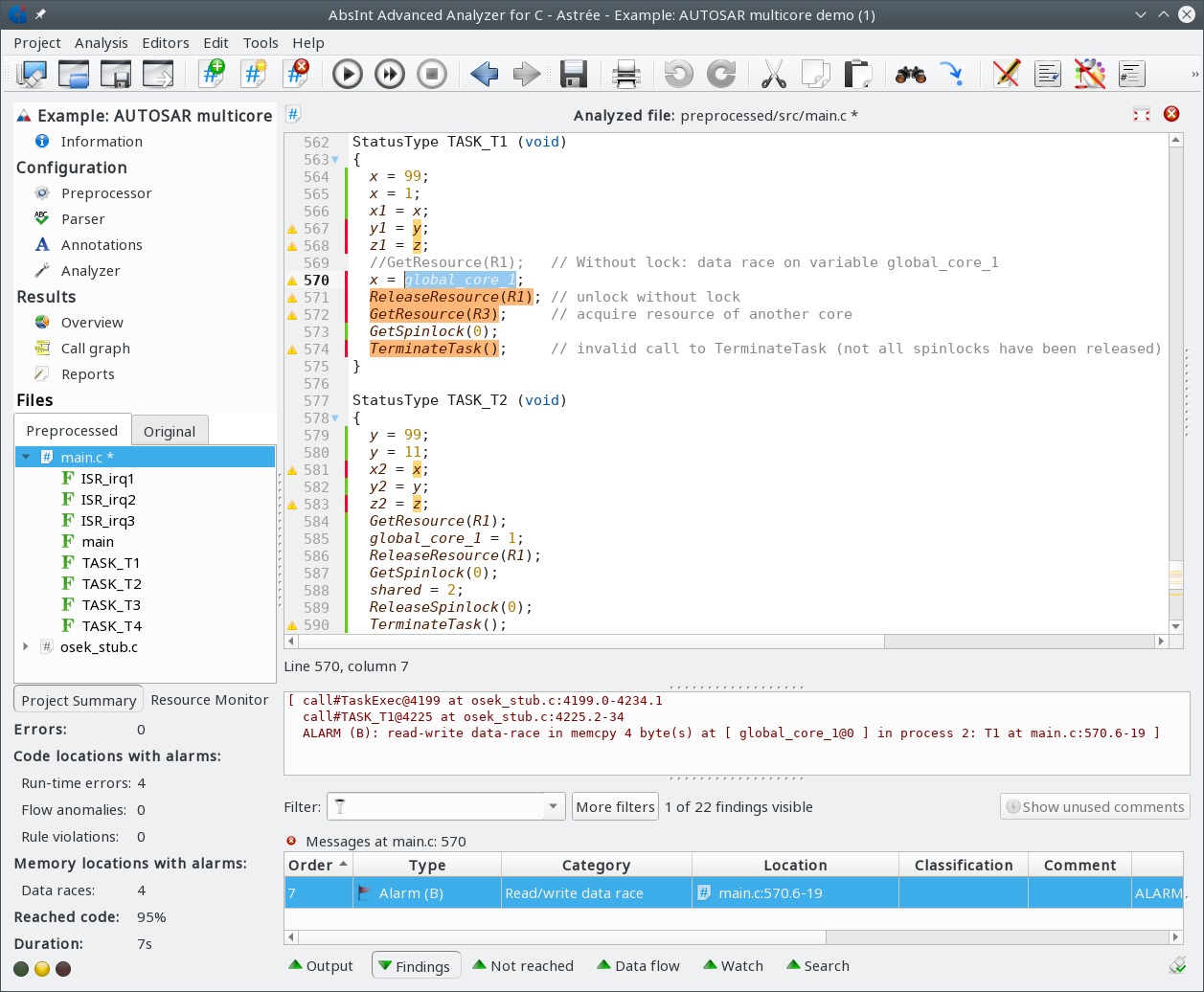Click the Open project toolbar icon
The width and height of the screenshot is (1204, 992).
(x=74, y=74)
